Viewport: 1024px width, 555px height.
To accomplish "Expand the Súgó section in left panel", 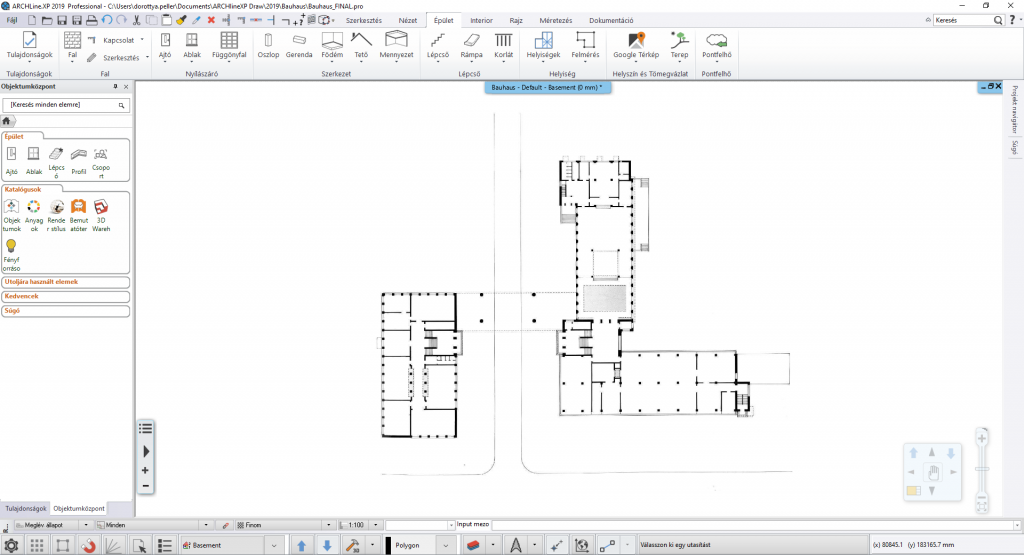I will pyautogui.click(x=65, y=311).
